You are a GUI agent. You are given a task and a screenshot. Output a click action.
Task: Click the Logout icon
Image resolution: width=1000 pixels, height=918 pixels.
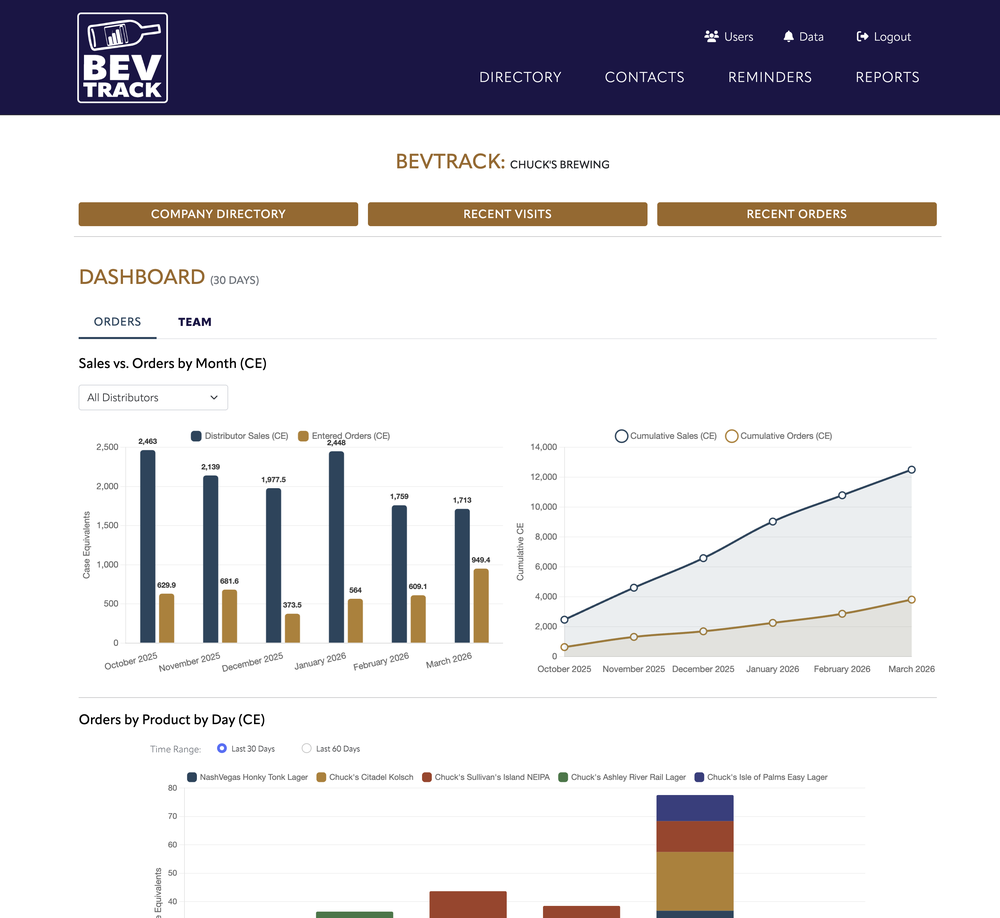pyautogui.click(x=862, y=36)
